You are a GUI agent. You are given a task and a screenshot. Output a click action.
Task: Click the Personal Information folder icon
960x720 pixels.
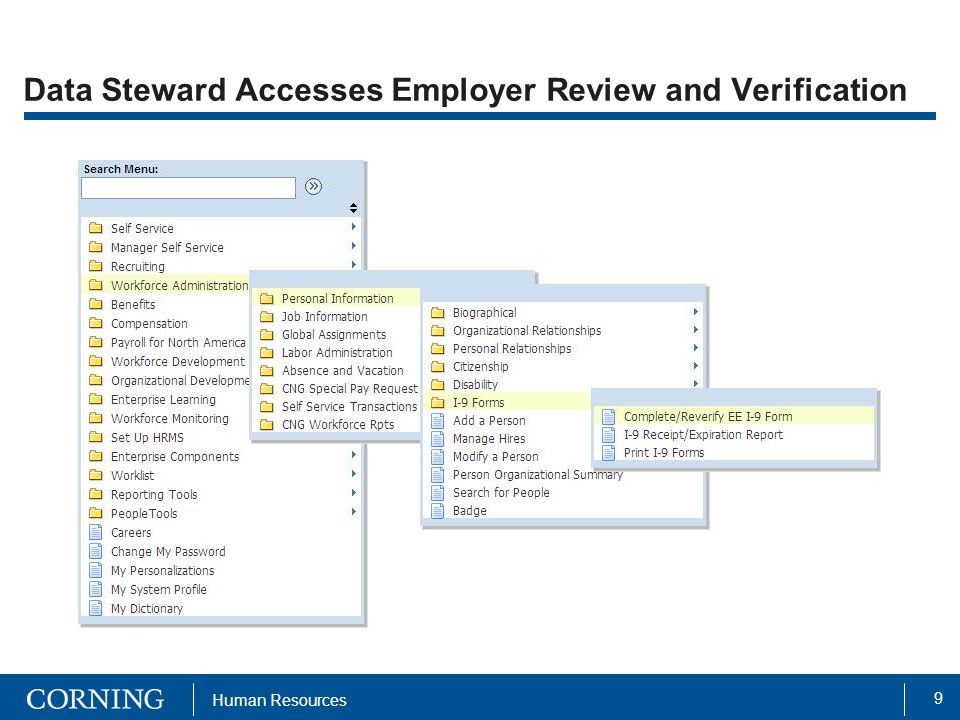click(x=266, y=298)
